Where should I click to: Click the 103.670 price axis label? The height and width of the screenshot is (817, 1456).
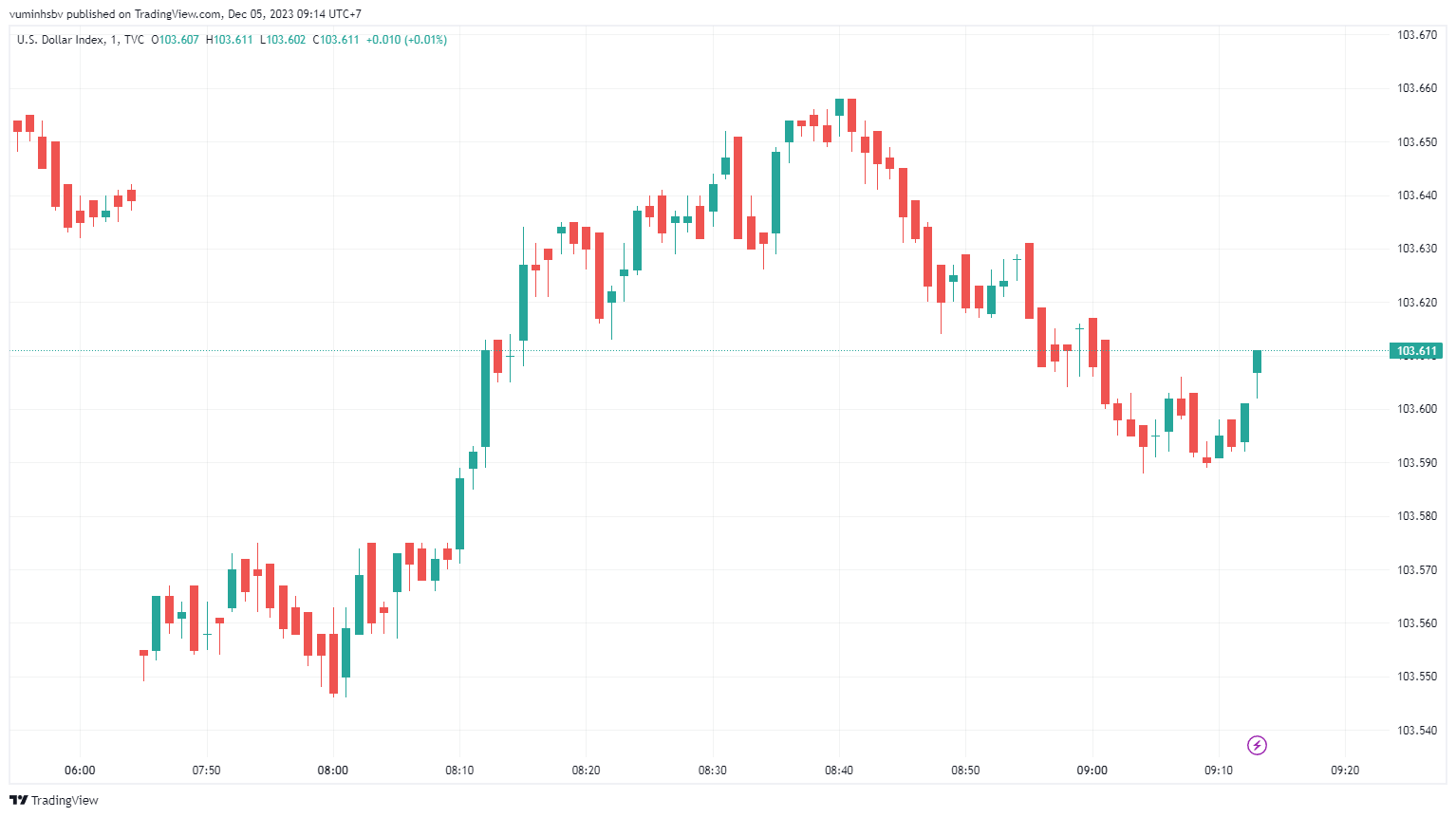pyautogui.click(x=1416, y=35)
